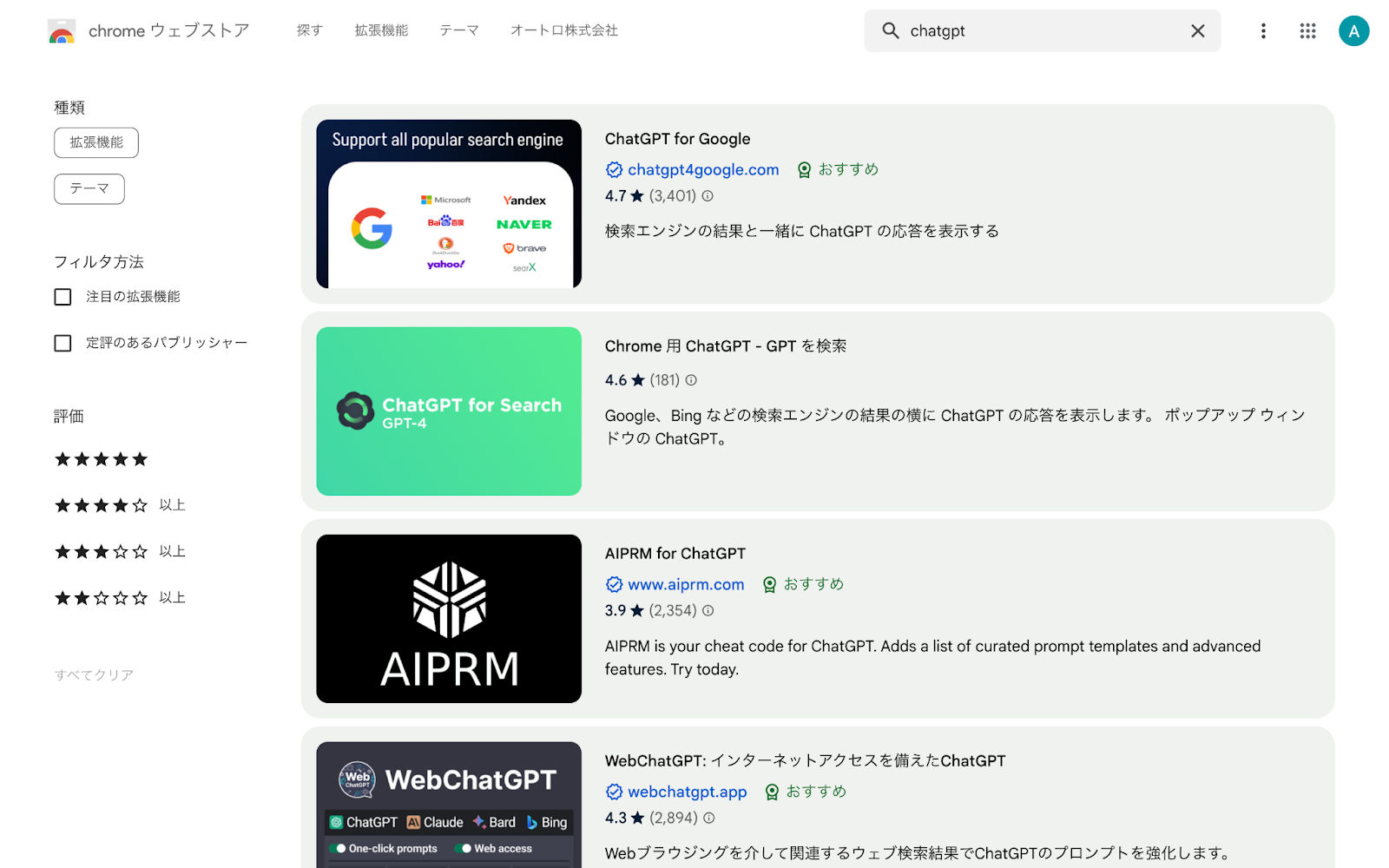
Task: Open the WebChatGPT extension title
Action: point(805,761)
